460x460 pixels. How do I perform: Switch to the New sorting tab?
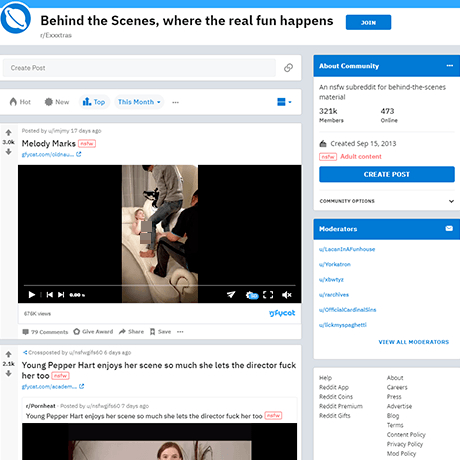57,102
